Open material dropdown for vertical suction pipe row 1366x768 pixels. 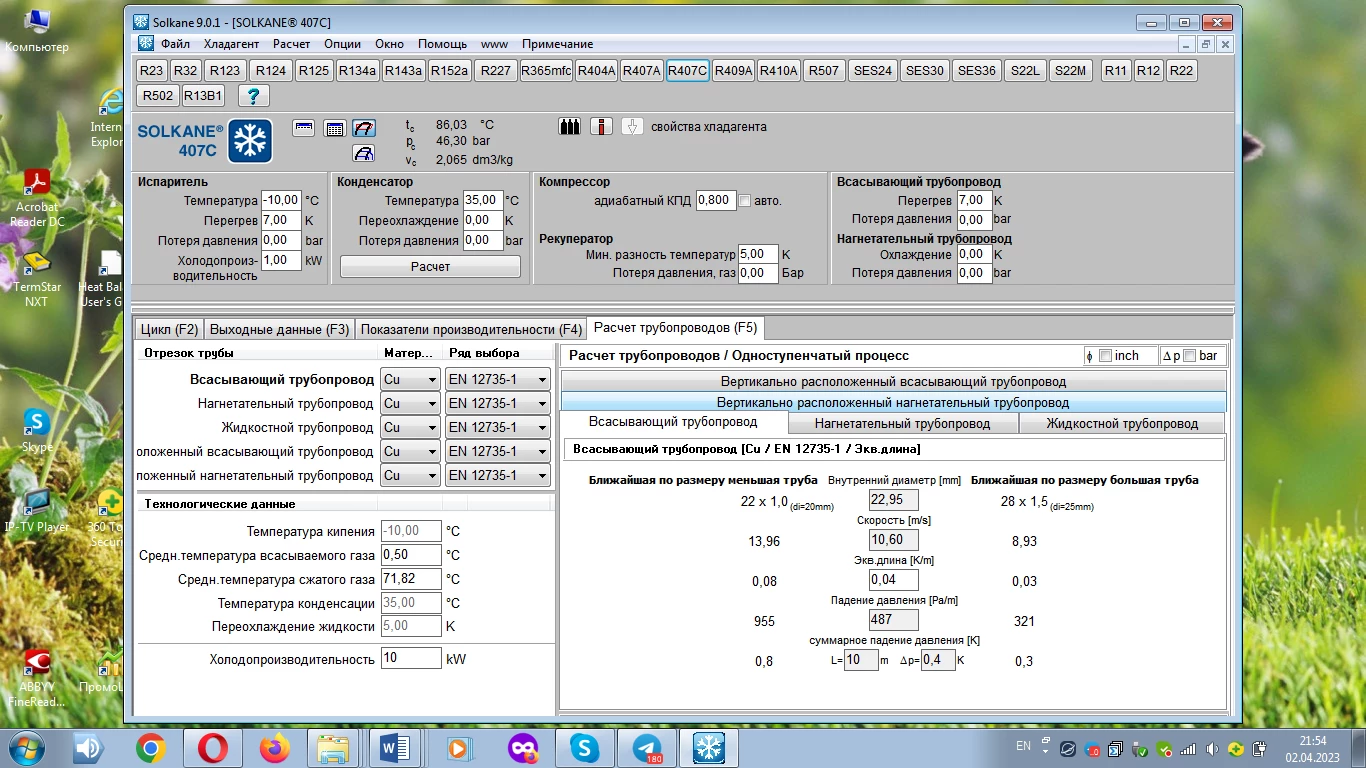coord(411,451)
